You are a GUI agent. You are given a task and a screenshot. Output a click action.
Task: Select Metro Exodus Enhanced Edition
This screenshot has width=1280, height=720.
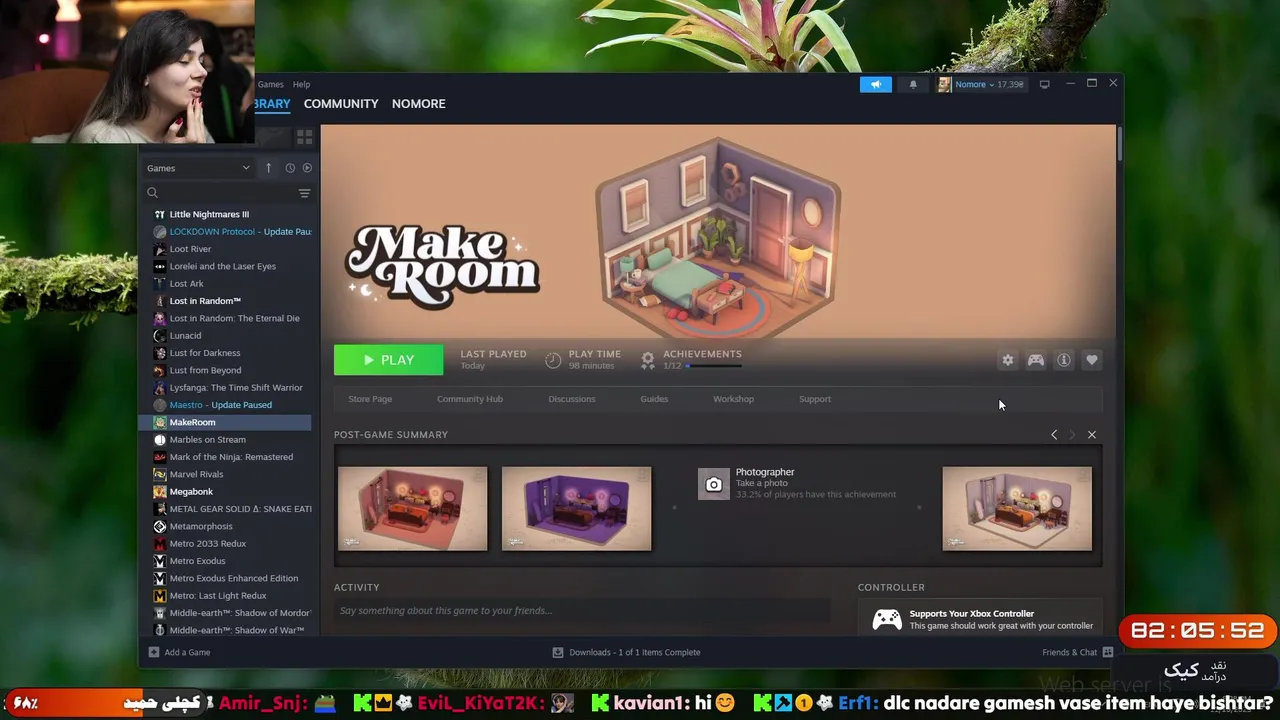click(233, 578)
